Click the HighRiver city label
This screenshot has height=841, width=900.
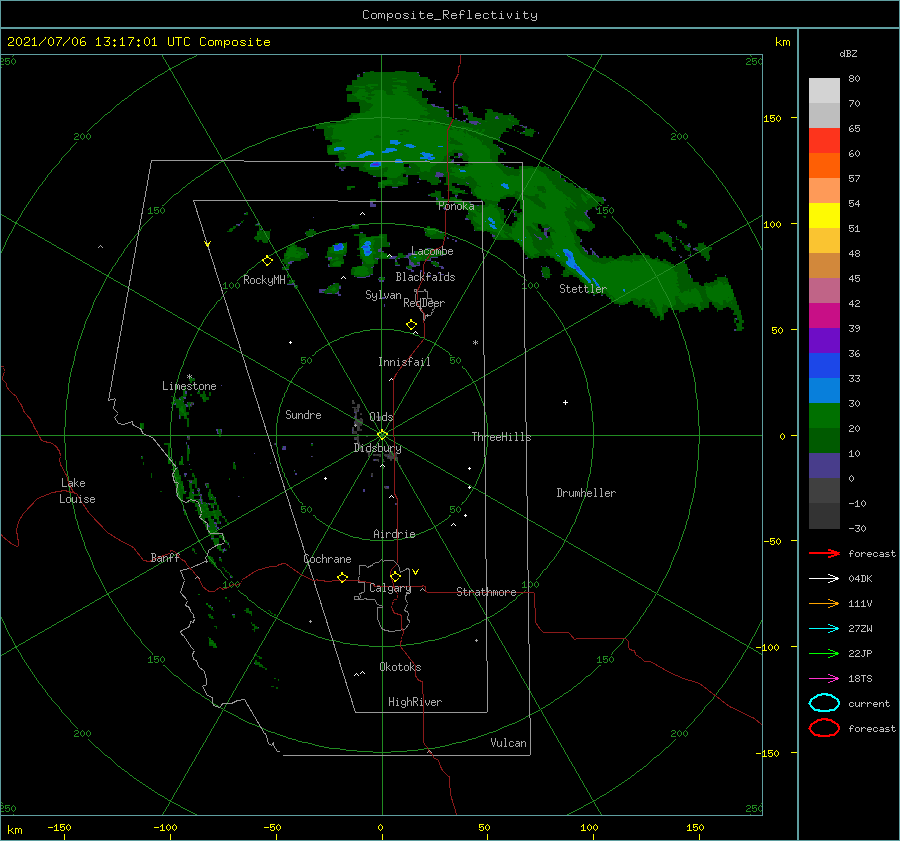point(415,702)
